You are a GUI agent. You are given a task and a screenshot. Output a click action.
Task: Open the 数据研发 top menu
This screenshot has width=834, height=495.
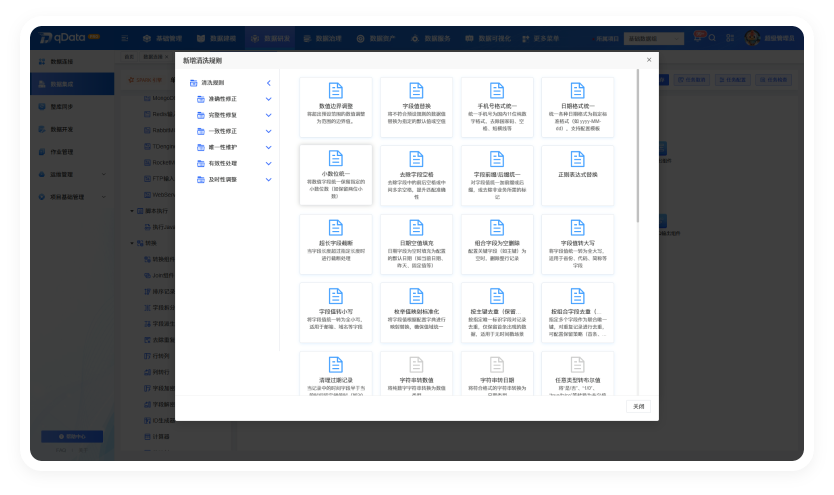point(271,38)
